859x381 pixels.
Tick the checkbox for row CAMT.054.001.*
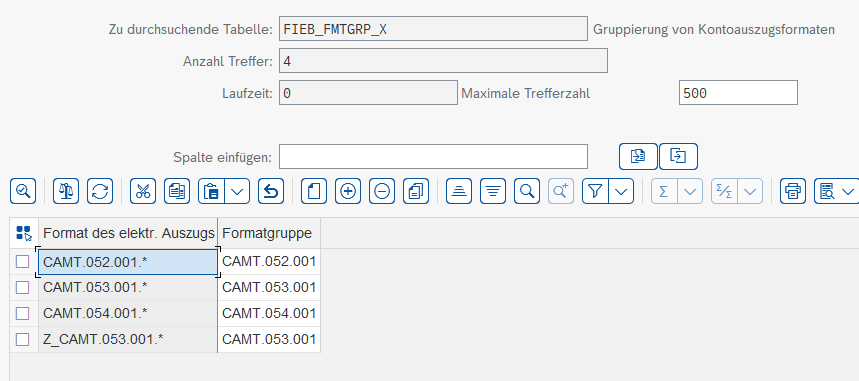point(22,314)
